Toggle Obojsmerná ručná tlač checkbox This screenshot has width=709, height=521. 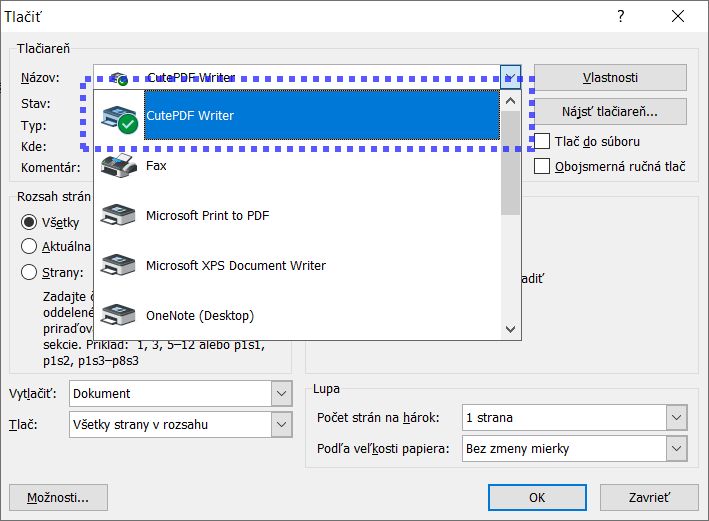pos(542,166)
